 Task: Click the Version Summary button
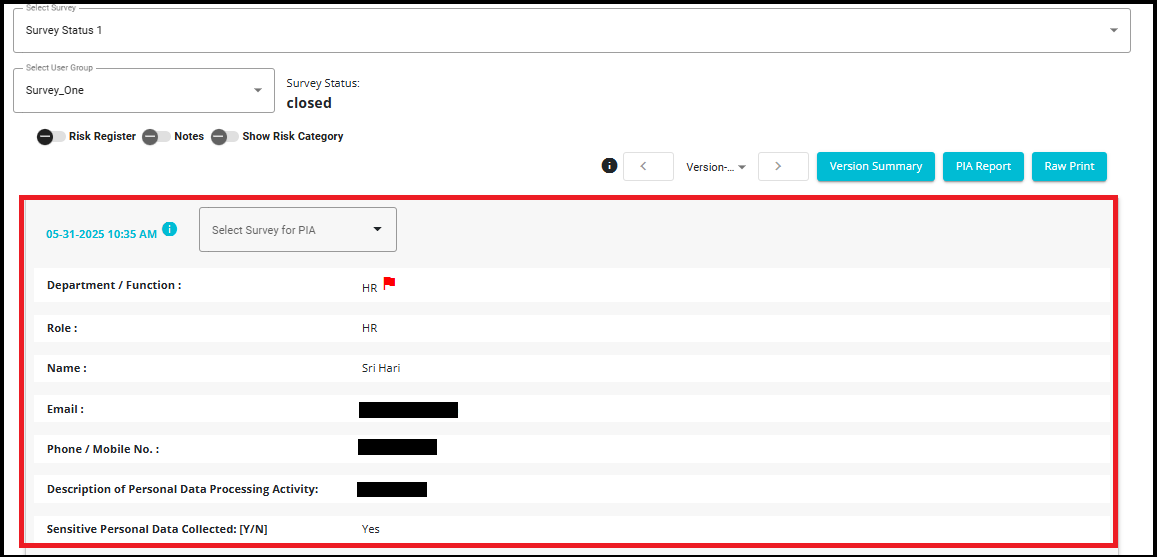875,167
